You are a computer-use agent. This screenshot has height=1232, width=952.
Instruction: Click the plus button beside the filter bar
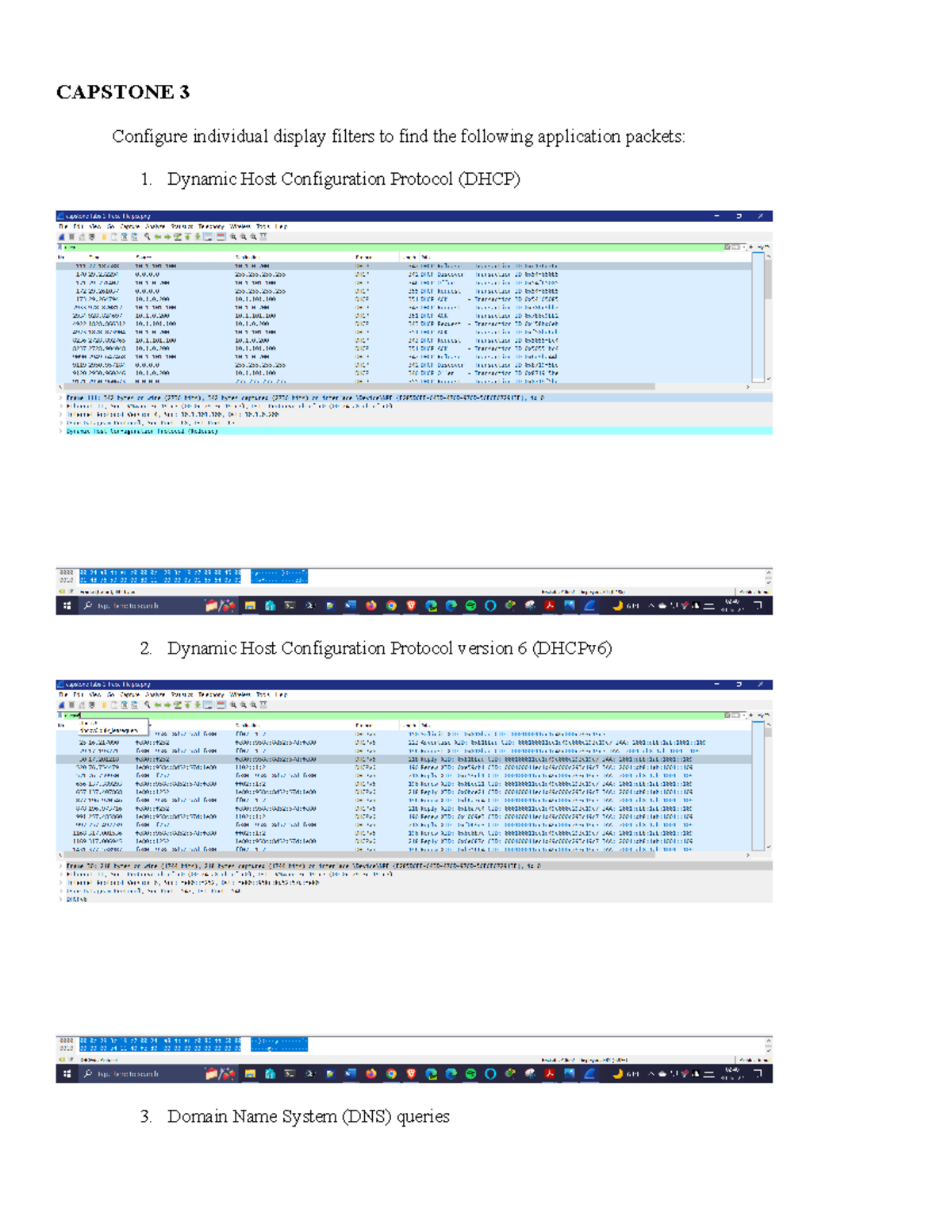click(751, 247)
